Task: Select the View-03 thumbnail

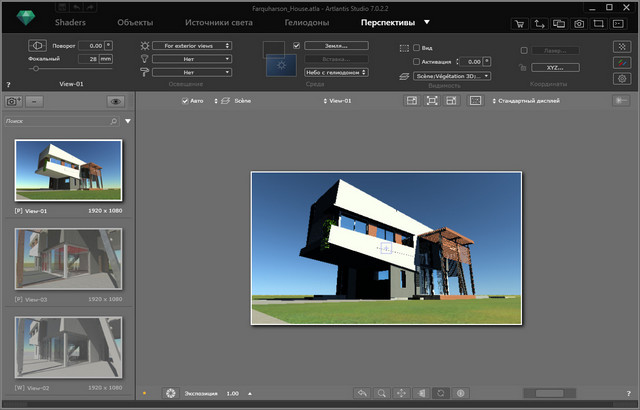Action: tap(68, 259)
